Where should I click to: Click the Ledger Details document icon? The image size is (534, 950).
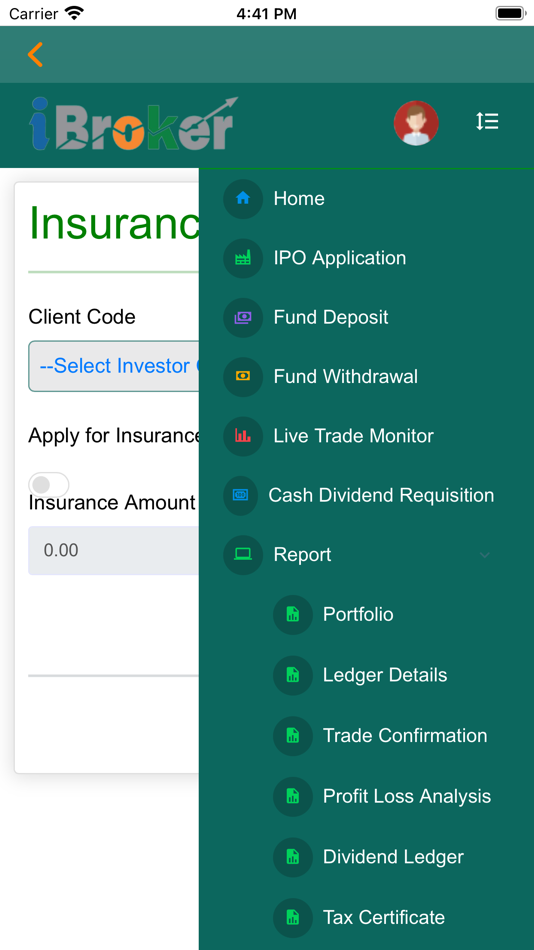pos(293,675)
